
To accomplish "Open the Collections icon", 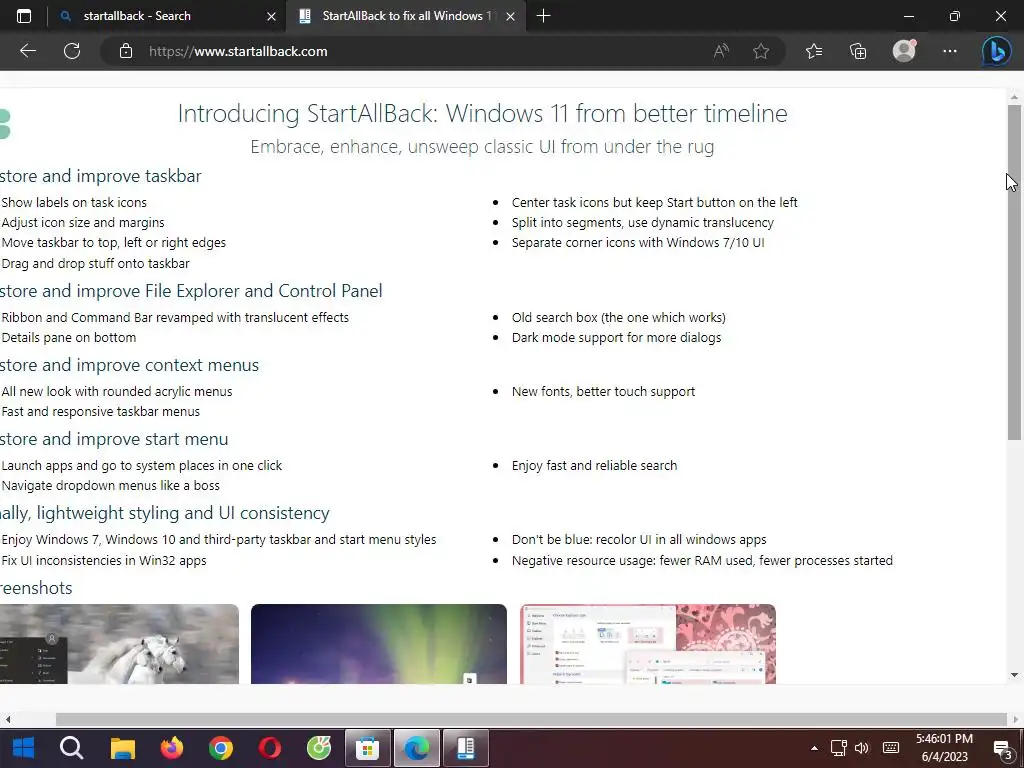I will (858, 51).
